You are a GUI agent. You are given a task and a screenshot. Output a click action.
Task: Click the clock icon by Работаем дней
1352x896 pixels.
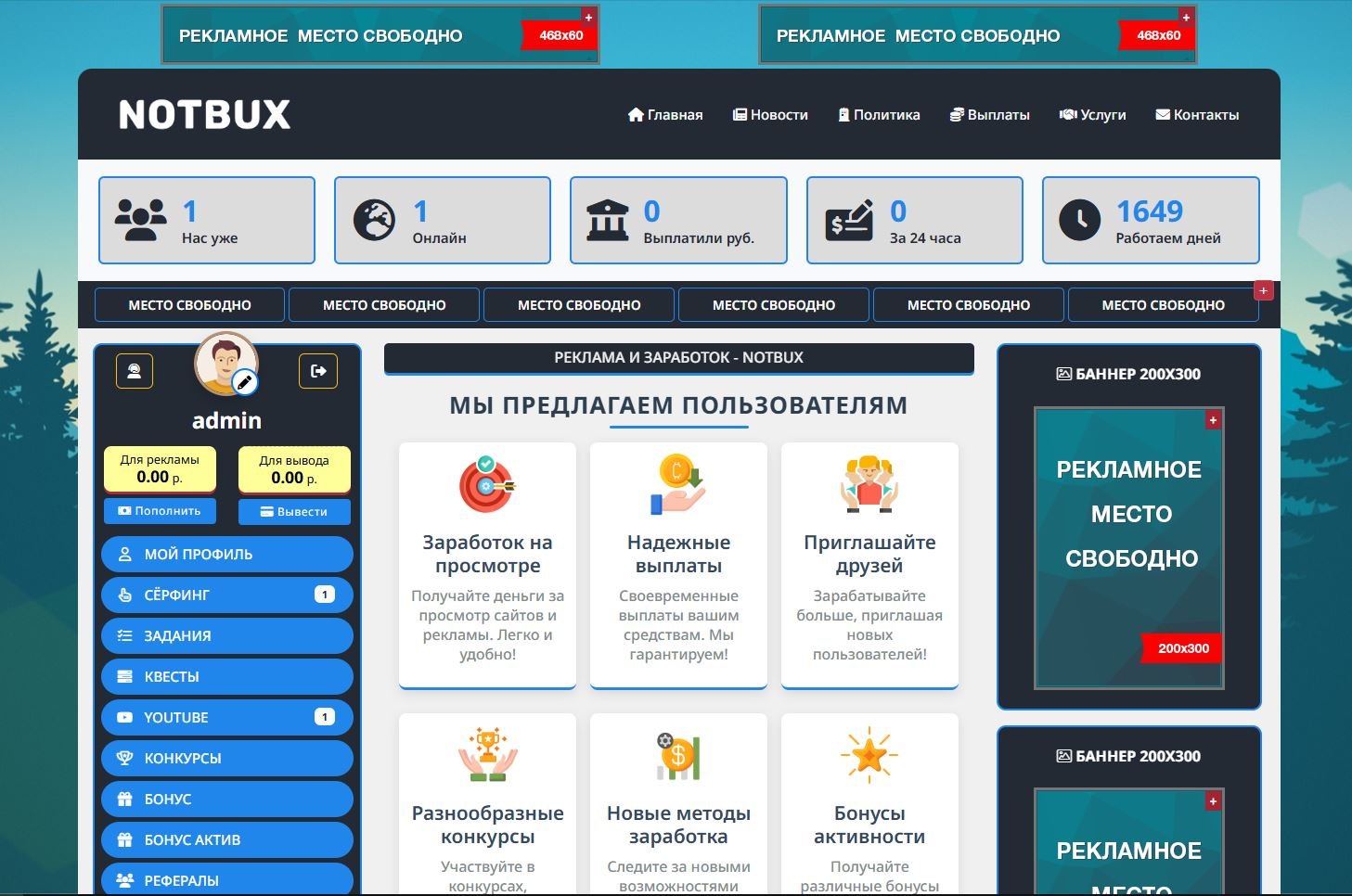(x=1080, y=221)
